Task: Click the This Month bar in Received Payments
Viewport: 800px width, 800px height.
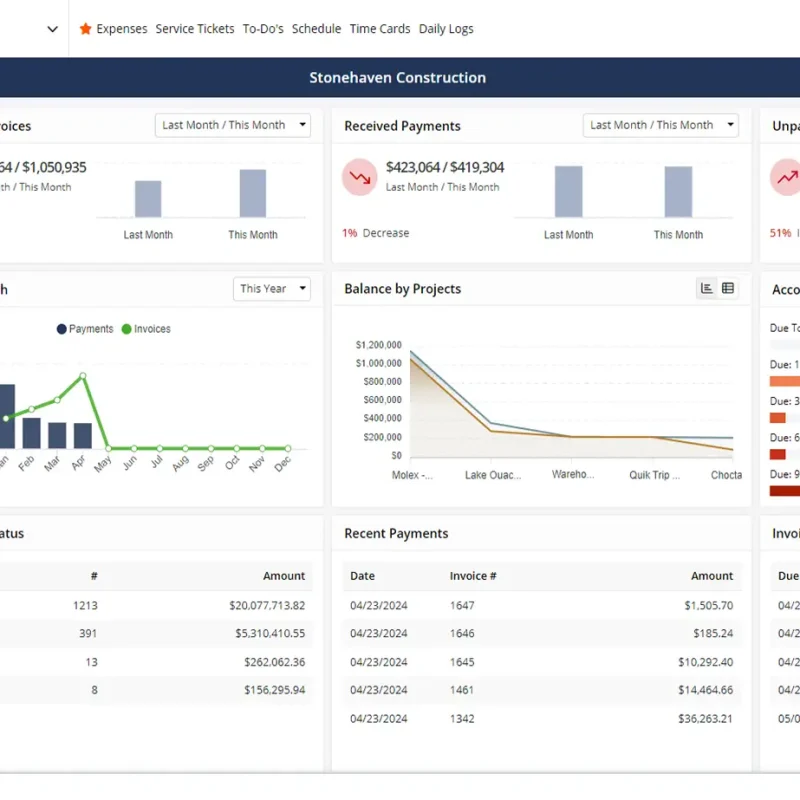Action: coord(678,192)
